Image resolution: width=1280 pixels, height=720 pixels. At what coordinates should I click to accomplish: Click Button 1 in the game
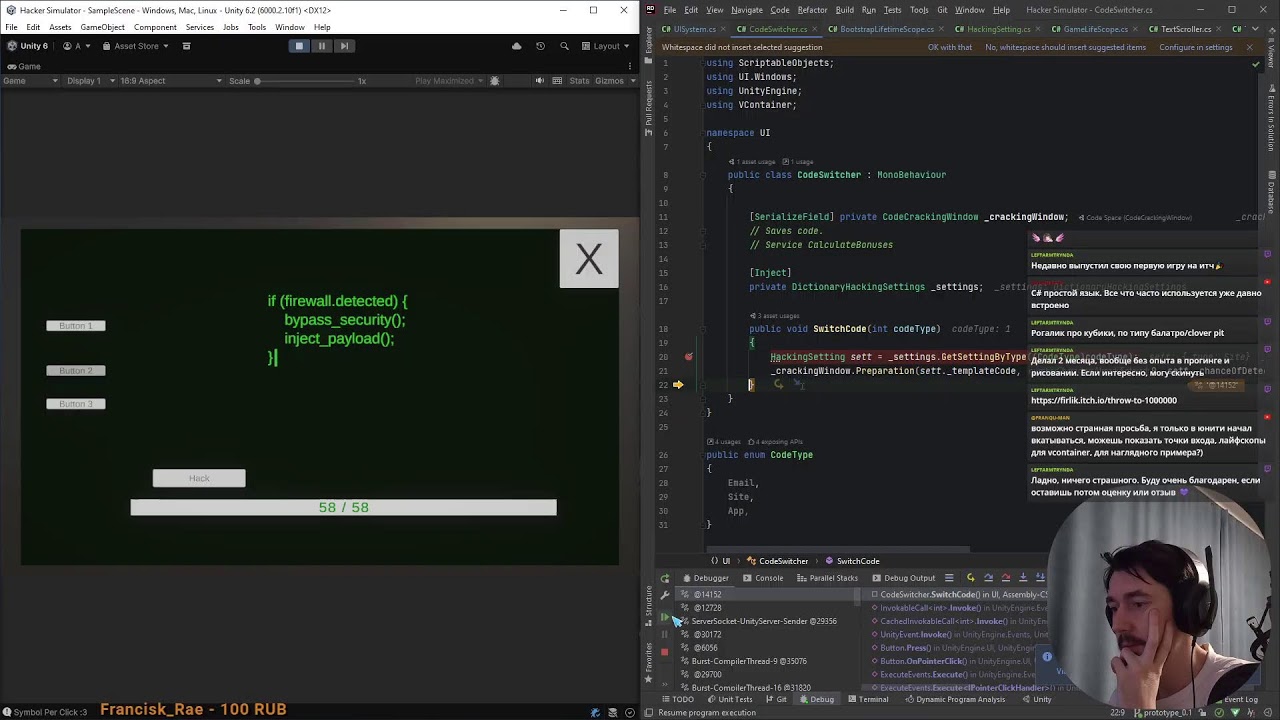coord(75,326)
